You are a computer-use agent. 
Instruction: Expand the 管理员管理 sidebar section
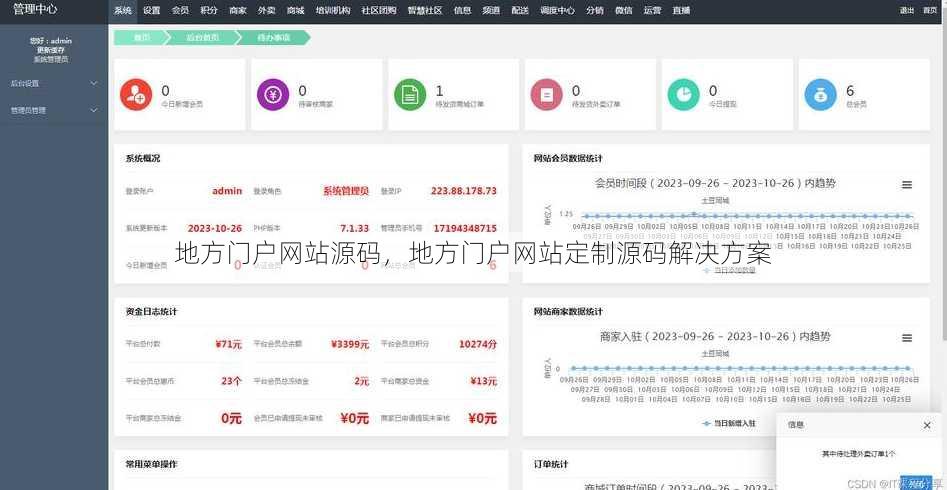(x=54, y=111)
